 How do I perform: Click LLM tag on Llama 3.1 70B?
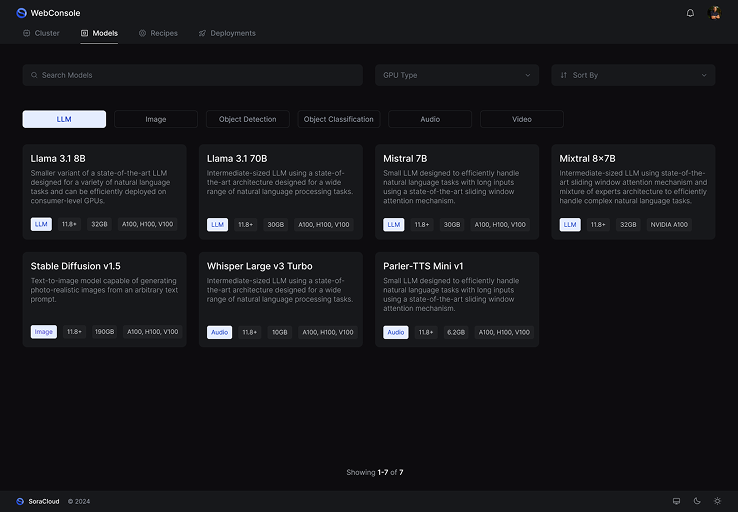[217, 224]
